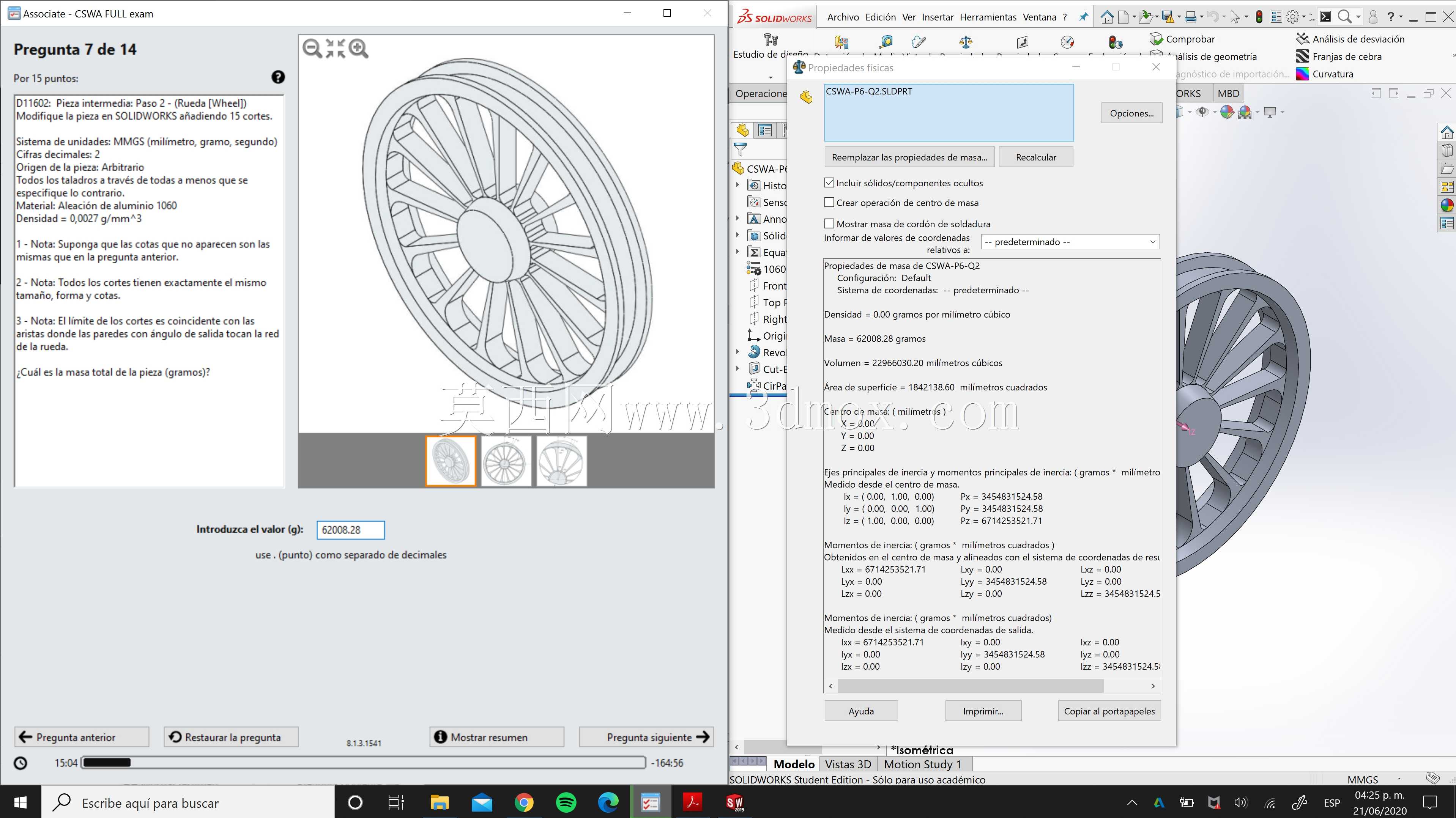
Task: Select the second wheel thumbnail image
Action: (506, 461)
